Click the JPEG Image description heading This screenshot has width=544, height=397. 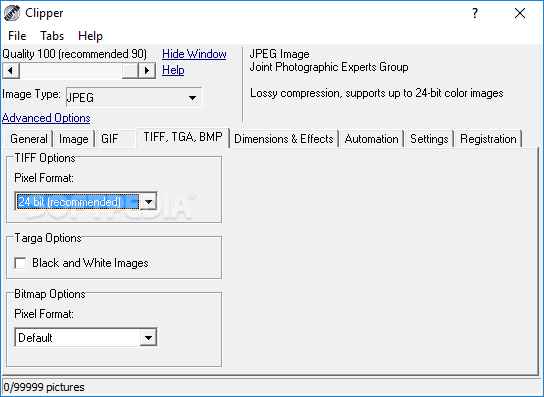coord(279,54)
